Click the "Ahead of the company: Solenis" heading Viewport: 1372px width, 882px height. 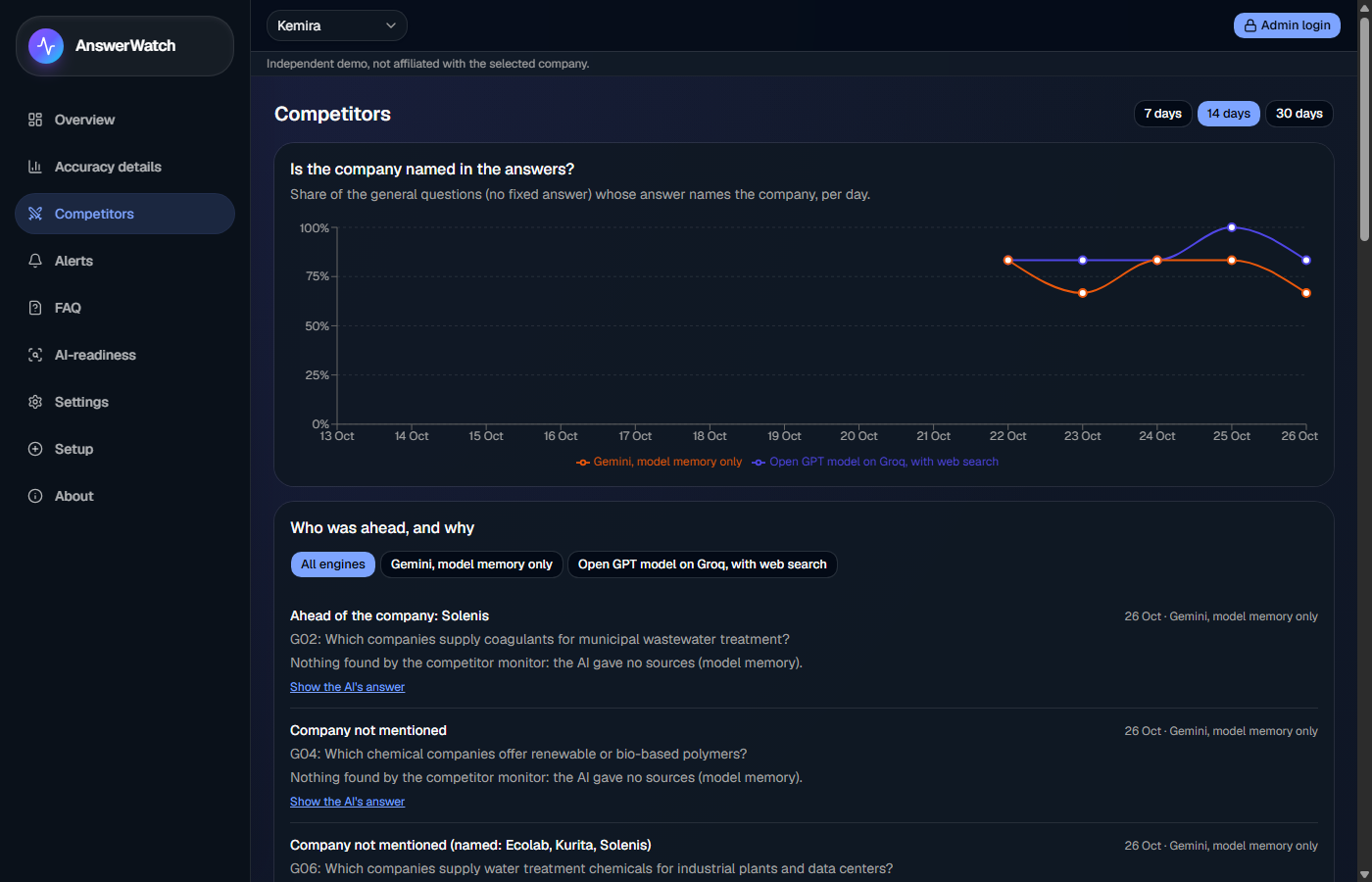click(389, 615)
